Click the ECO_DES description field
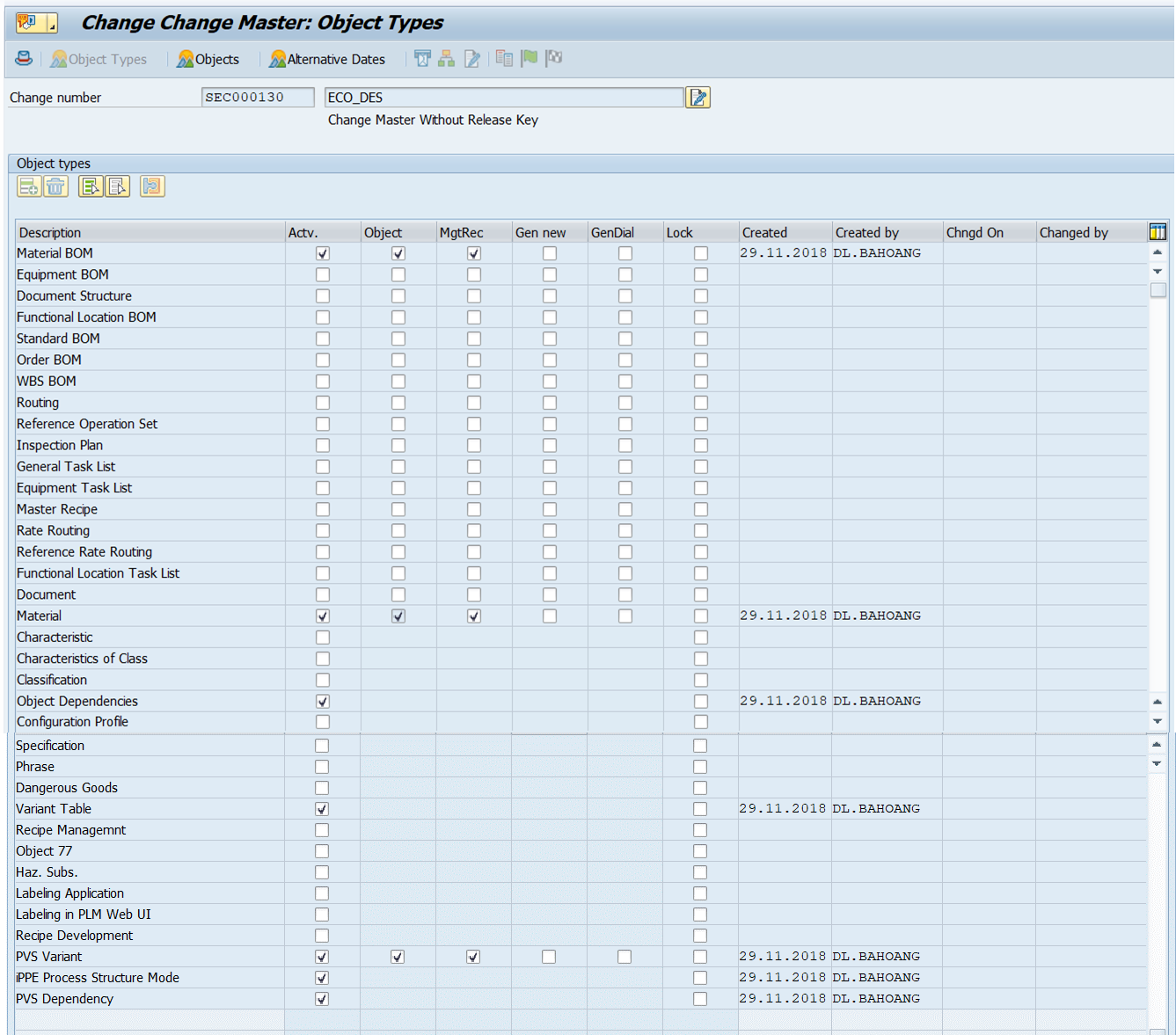 (x=504, y=98)
